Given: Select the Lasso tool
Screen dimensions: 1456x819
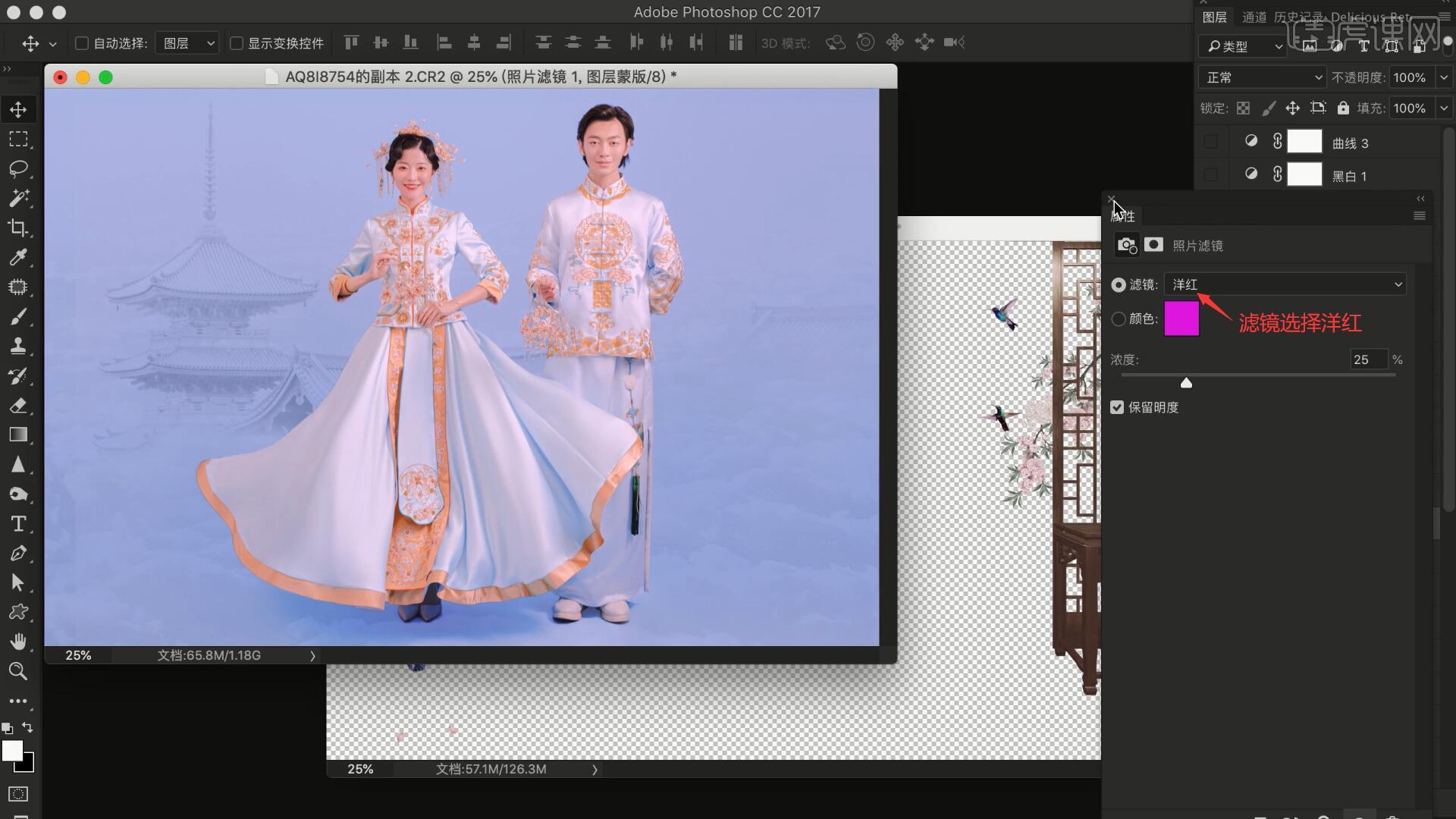Looking at the screenshot, I should (18, 168).
